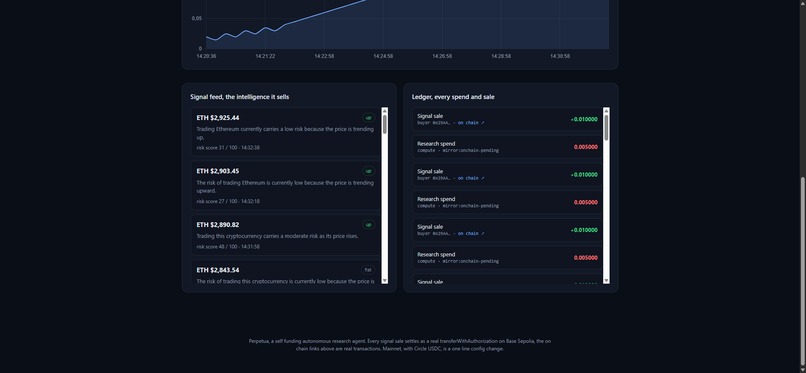Click the up badge on ETH $2,890.82 card
The height and width of the screenshot is (373, 806).
[x=368, y=225]
